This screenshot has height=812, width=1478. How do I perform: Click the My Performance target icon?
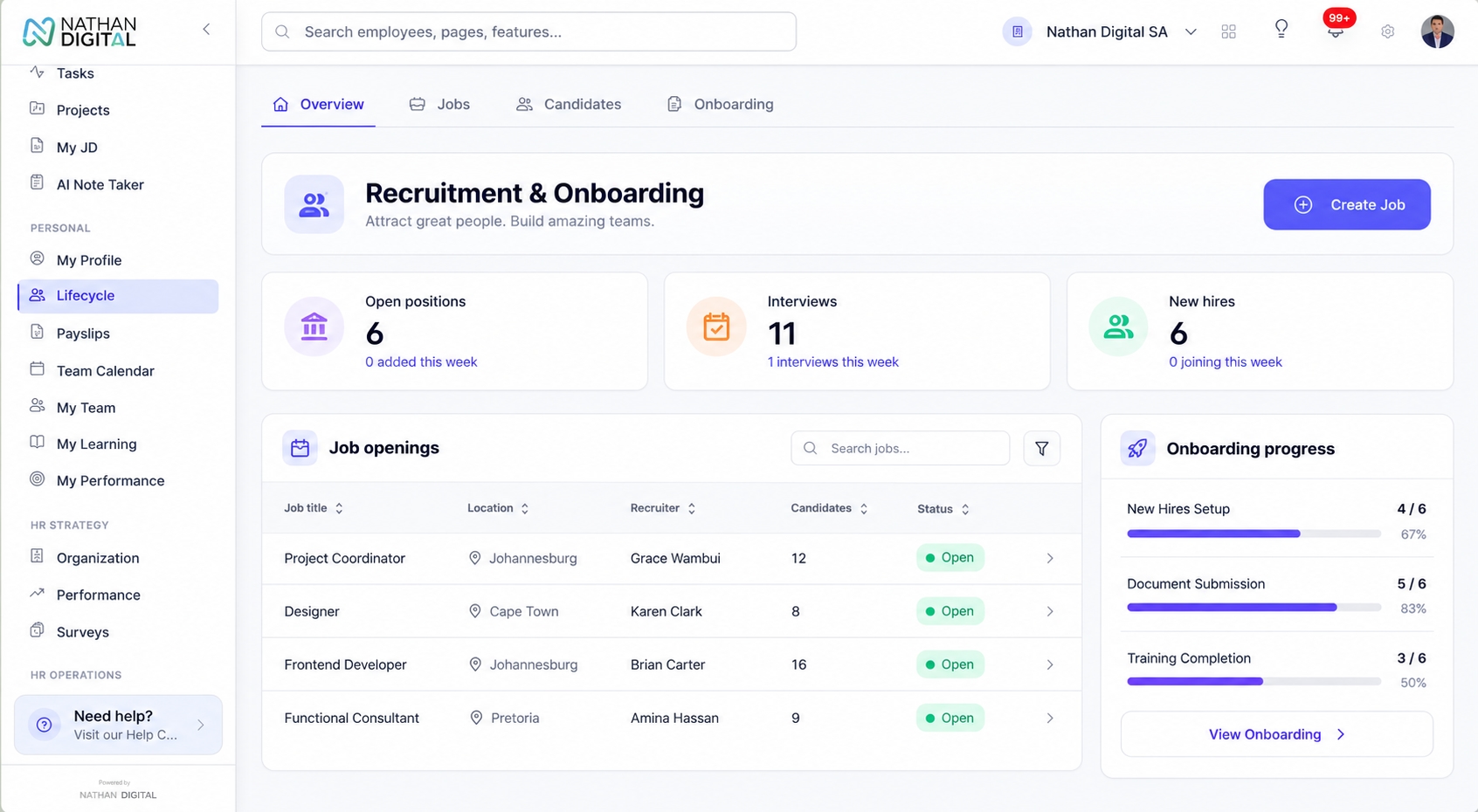37,479
